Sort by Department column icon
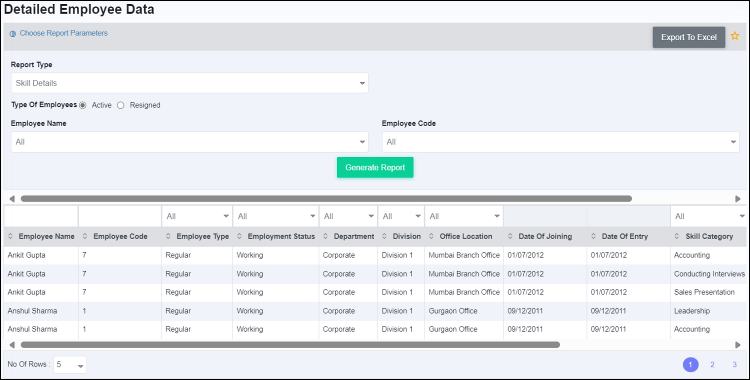This screenshot has height=380, width=750. tap(325, 236)
